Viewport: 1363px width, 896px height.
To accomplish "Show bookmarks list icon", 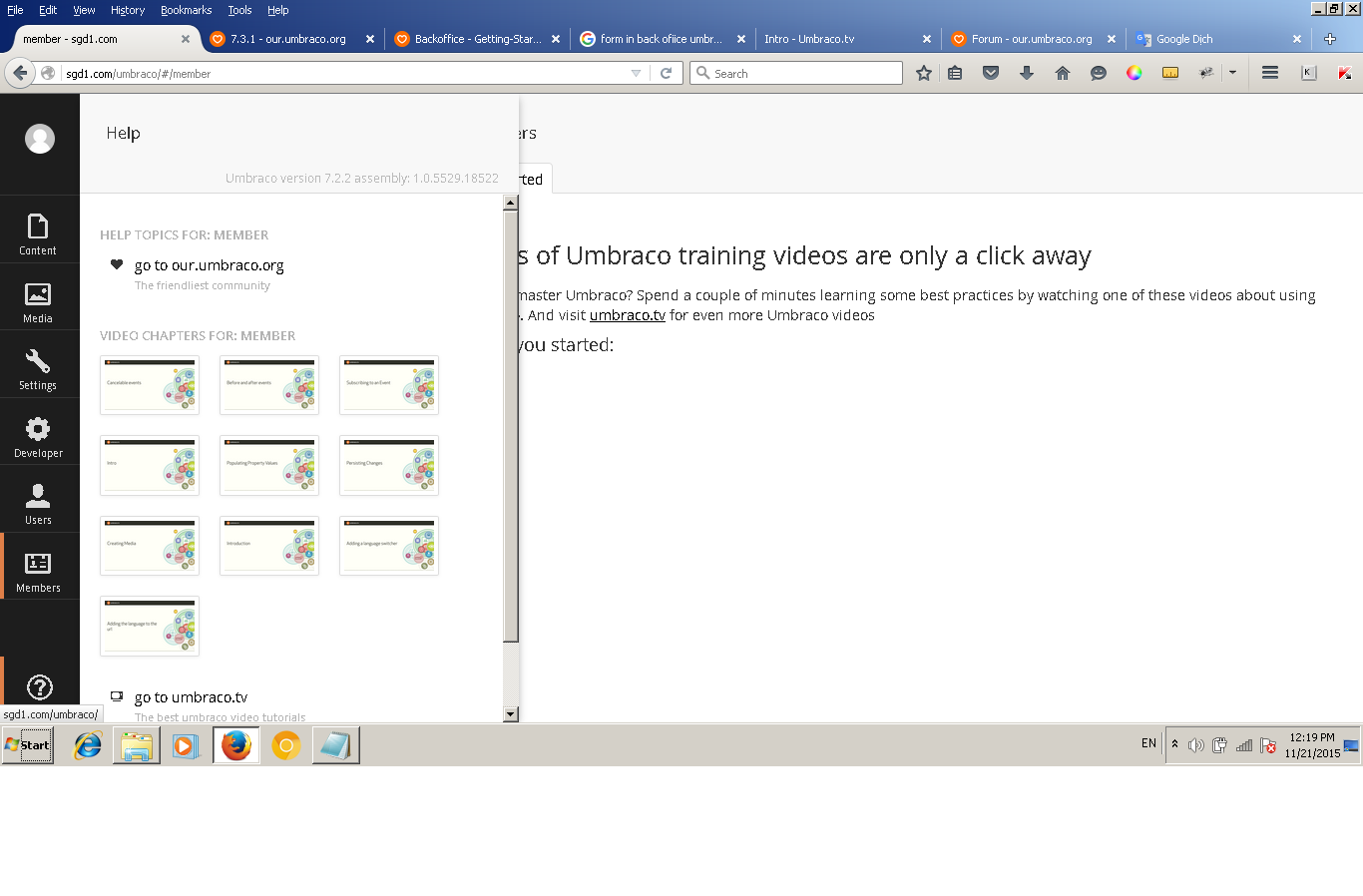I will [x=955, y=73].
